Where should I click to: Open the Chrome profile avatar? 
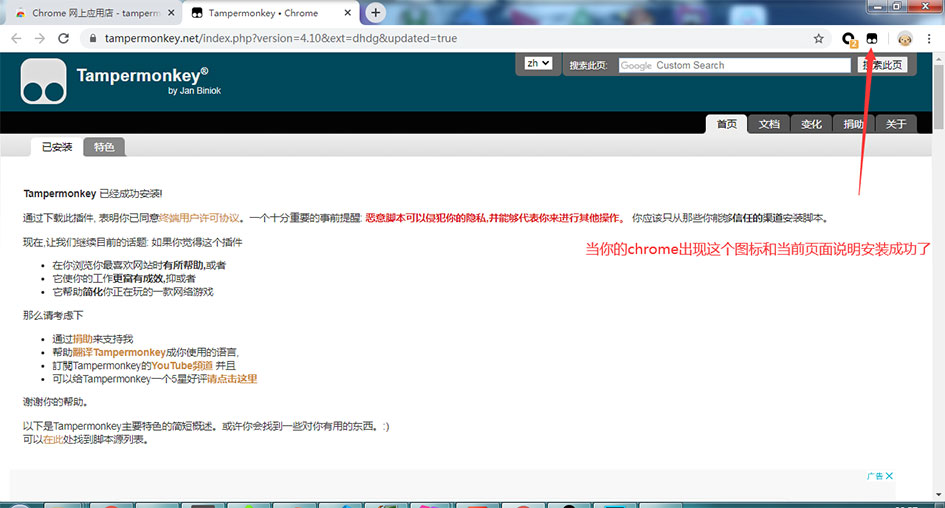[x=904, y=38]
